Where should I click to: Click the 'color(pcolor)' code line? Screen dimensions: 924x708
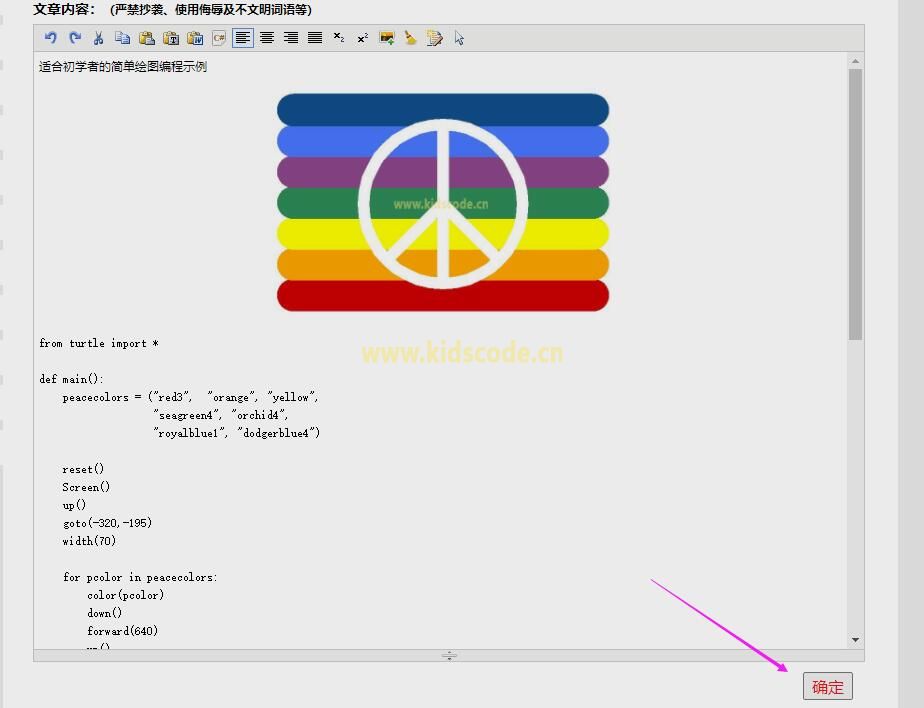pos(126,595)
